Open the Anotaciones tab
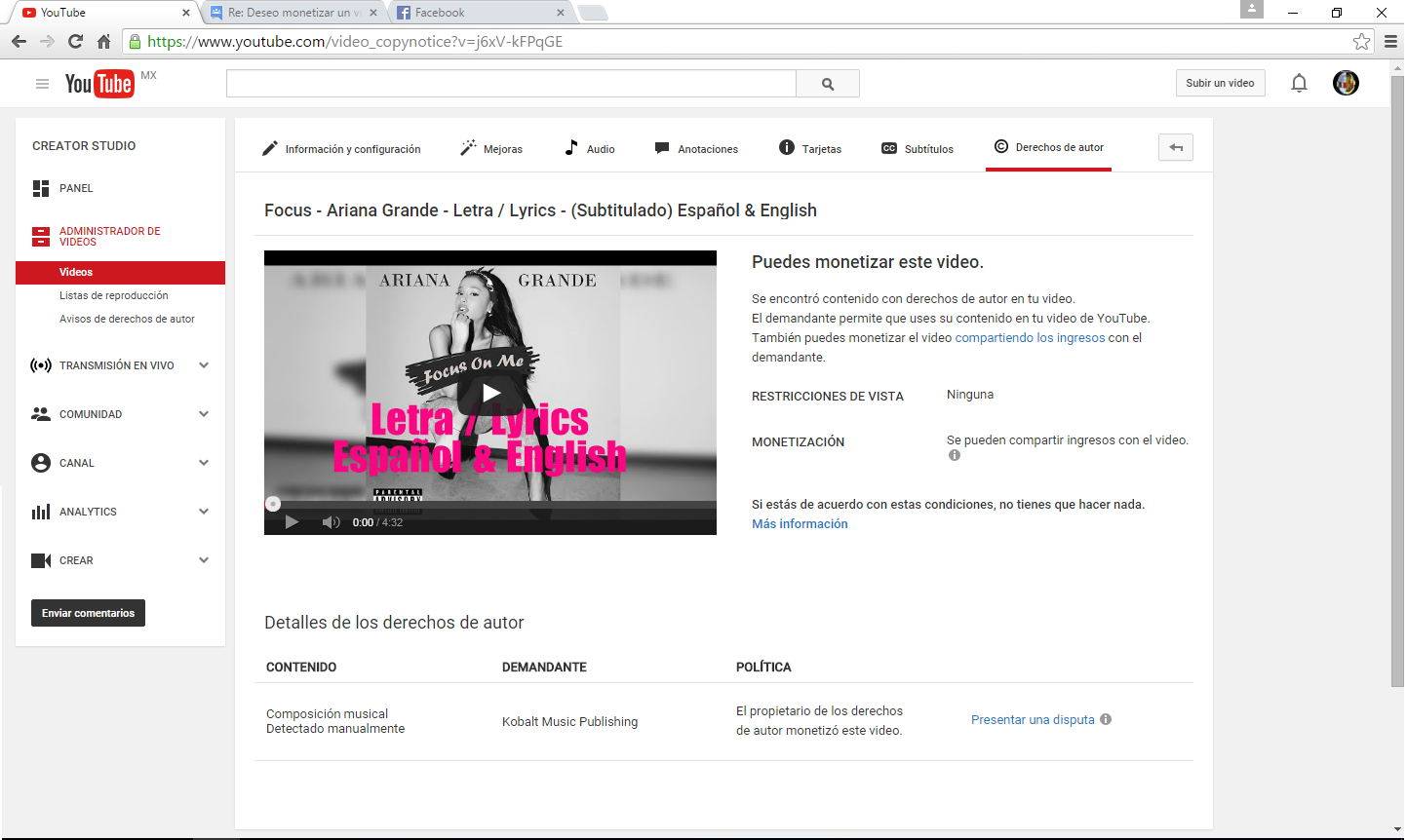 pyautogui.click(x=696, y=149)
